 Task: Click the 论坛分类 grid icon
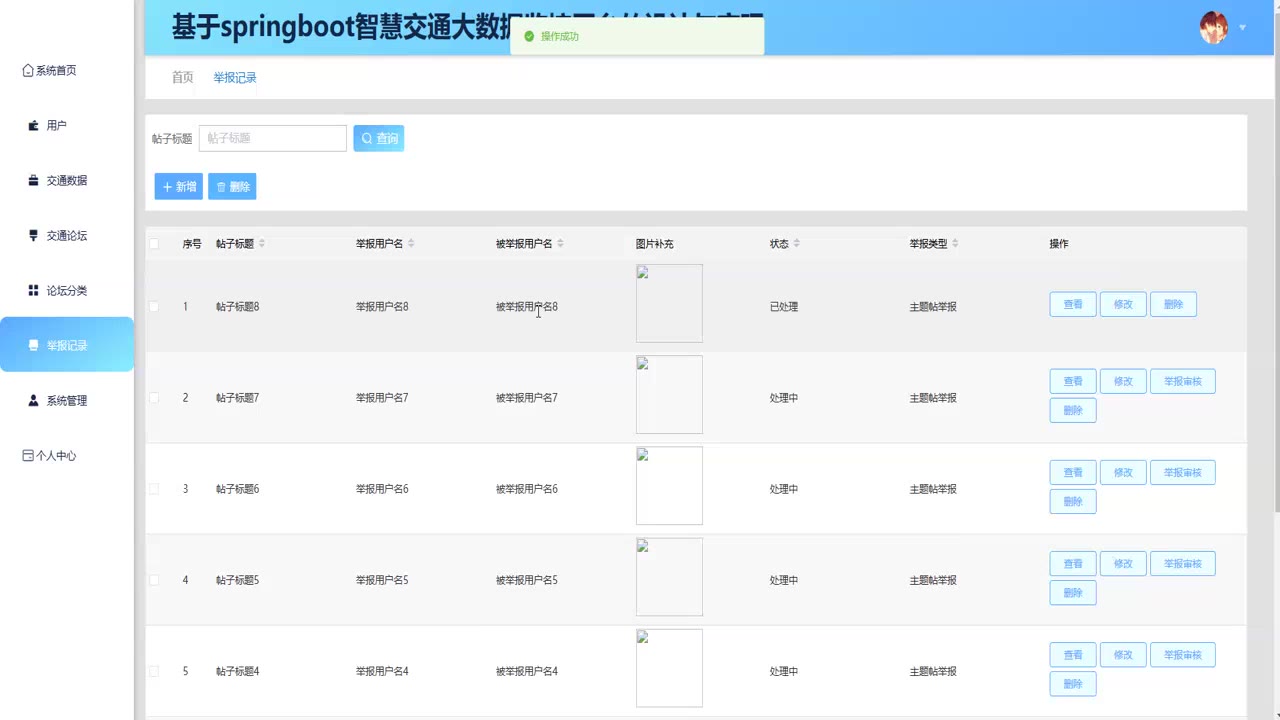[34, 291]
